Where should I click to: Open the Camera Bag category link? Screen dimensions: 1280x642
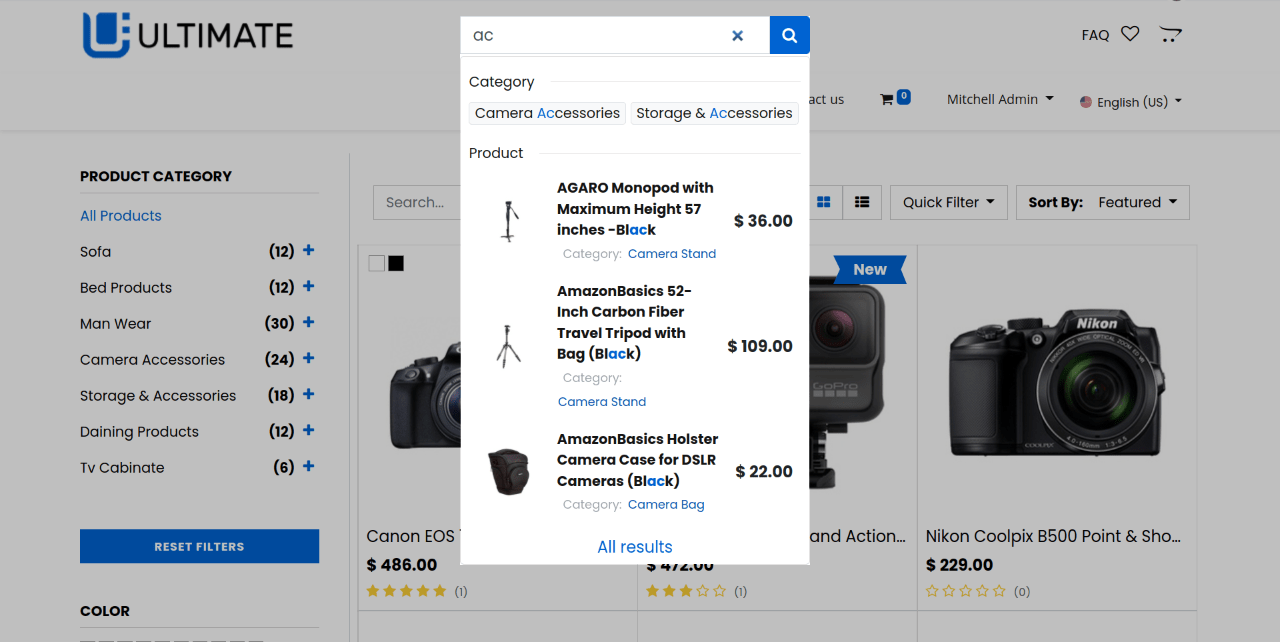pos(666,505)
